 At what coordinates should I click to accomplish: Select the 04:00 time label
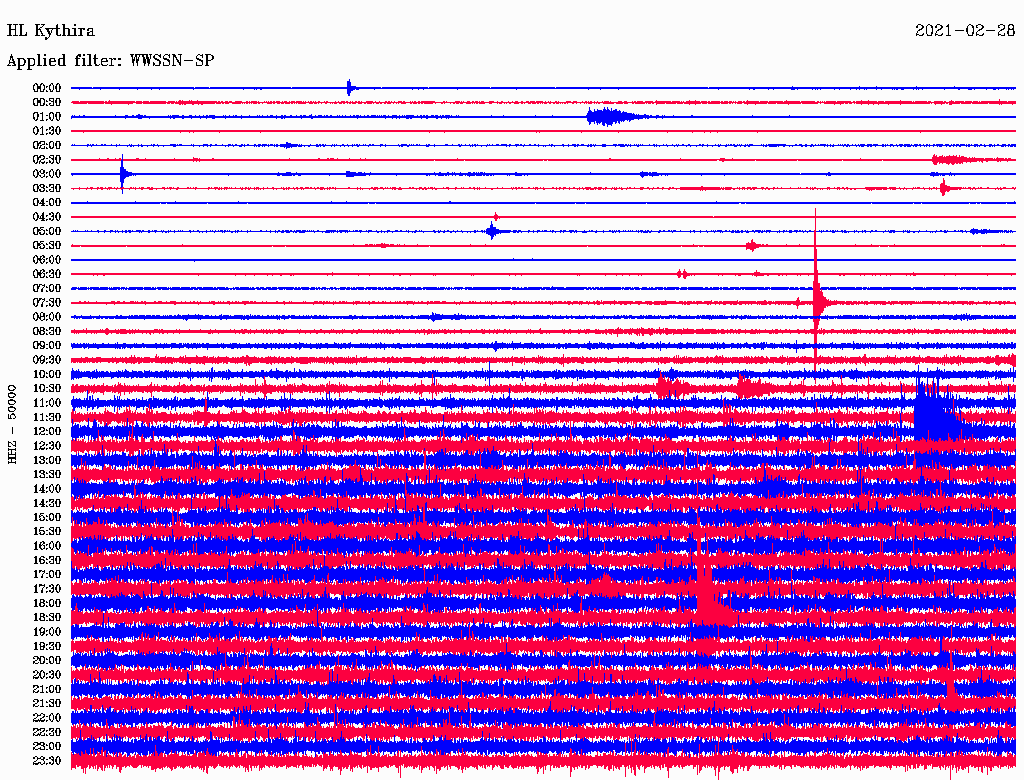pos(47,203)
